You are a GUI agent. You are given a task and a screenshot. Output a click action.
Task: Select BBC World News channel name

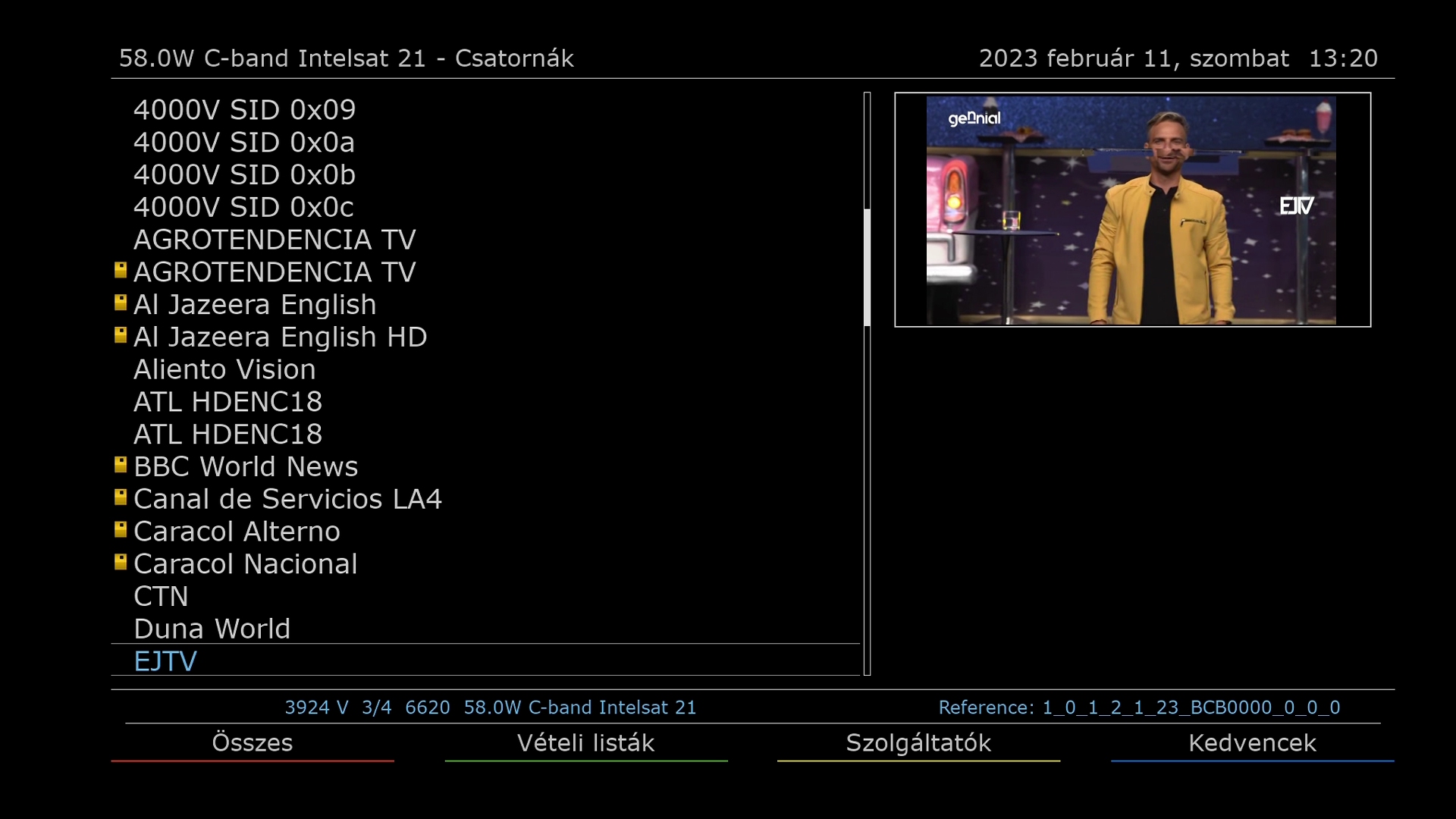coord(246,467)
